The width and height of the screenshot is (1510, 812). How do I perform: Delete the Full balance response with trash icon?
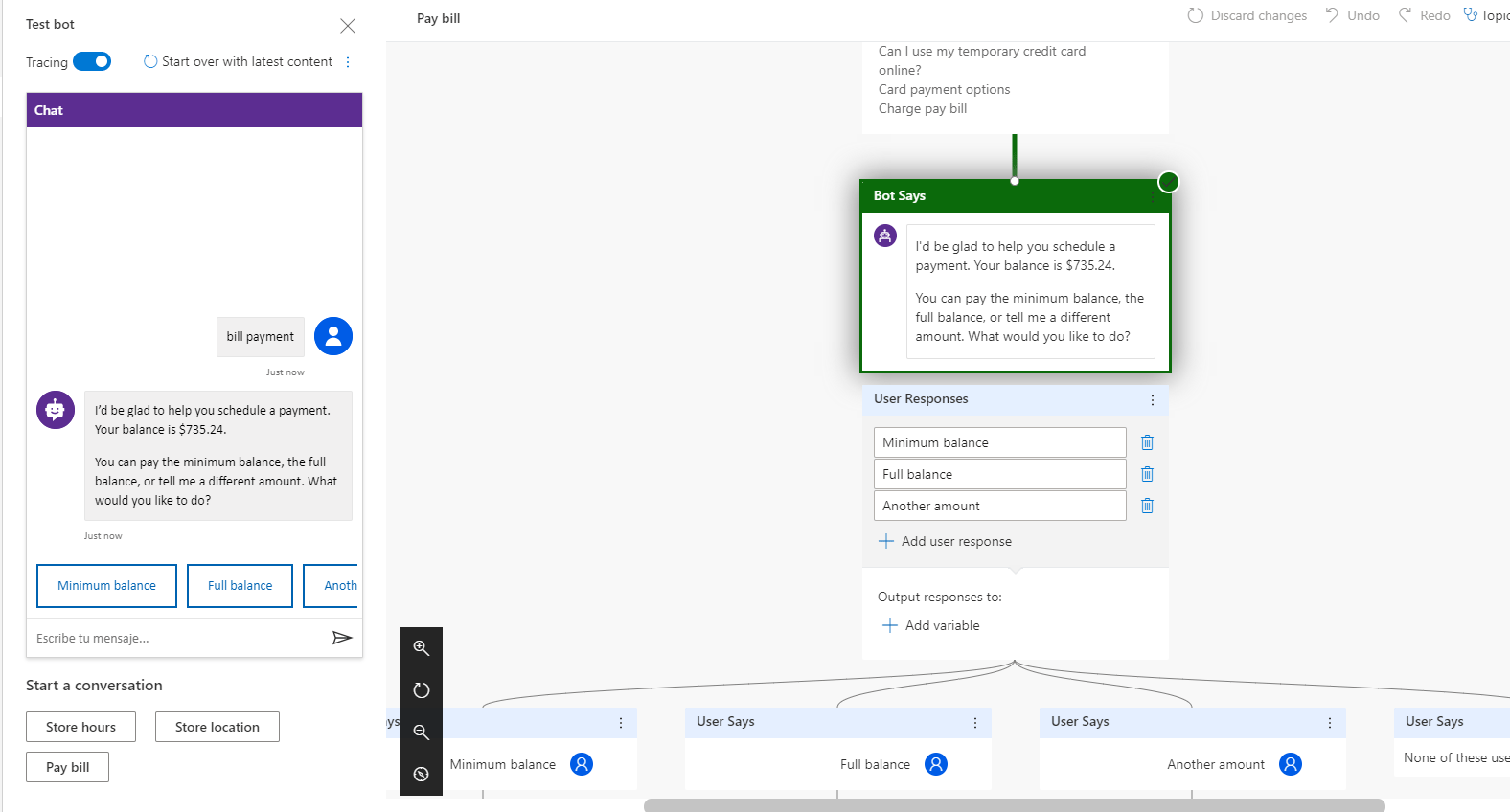click(1147, 474)
